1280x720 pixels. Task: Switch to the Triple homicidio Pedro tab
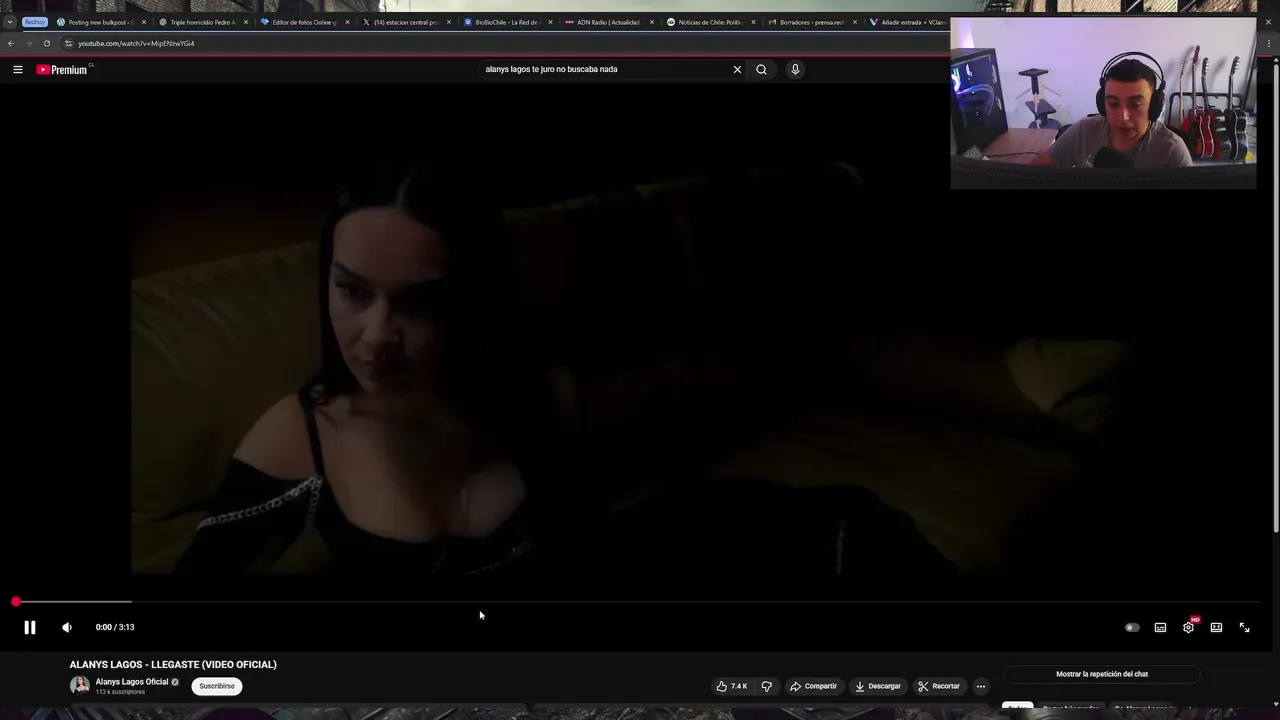click(x=202, y=22)
